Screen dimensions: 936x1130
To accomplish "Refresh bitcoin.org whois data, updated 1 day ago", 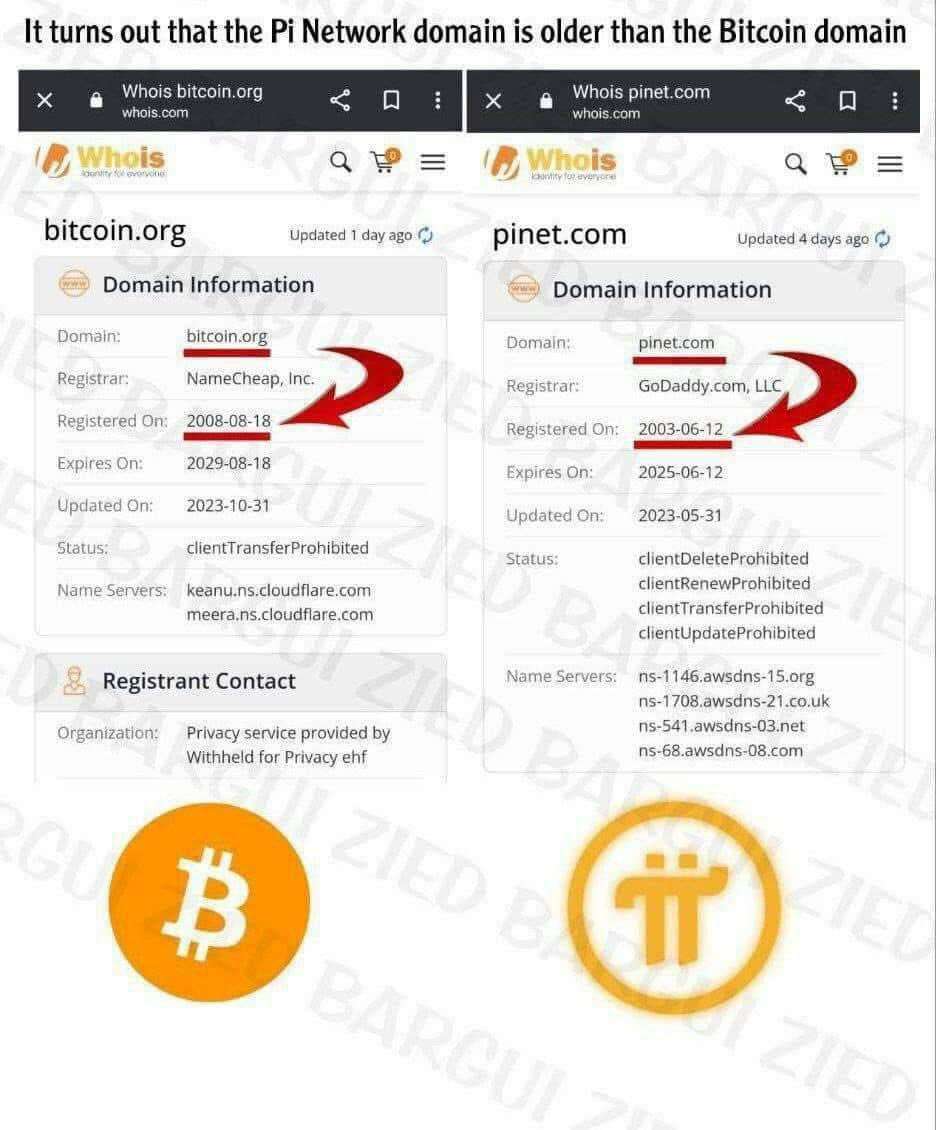I will (x=426, y=235).
